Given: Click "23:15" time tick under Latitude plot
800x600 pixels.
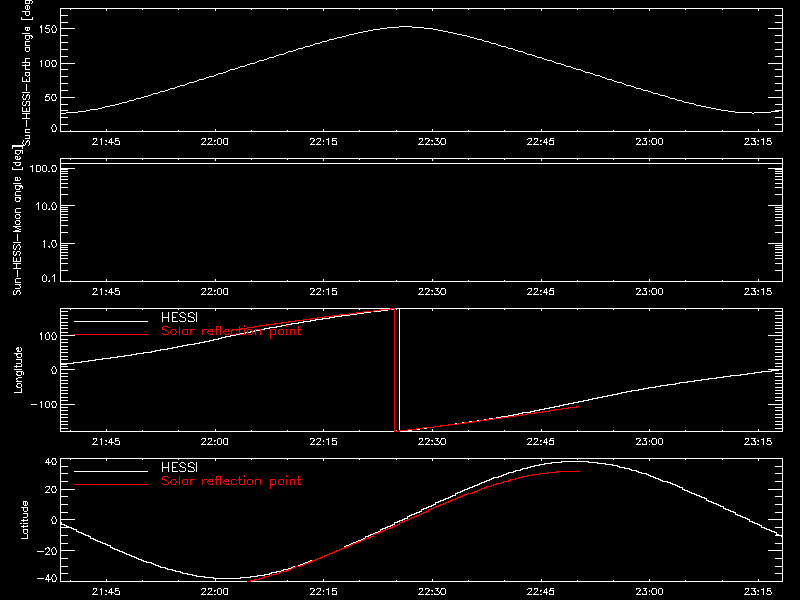Looking at the screenshot, I should click(x=758, y=592).
